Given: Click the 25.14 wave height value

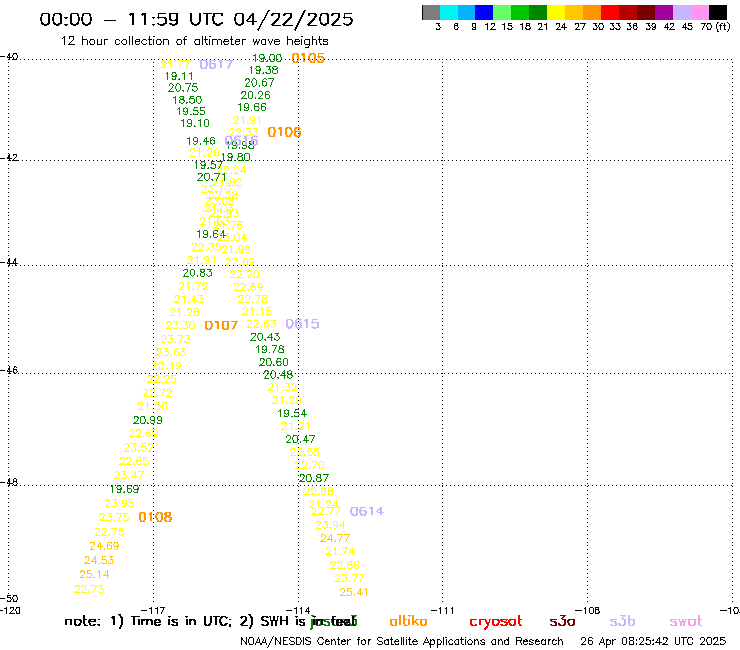Looking at the screenshot, I should point(94,574).
